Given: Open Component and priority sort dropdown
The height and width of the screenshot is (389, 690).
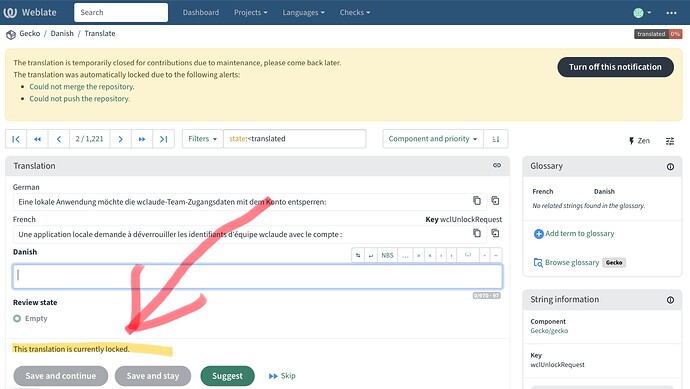Looking at the screenshot, I should [x=433, y=139].
